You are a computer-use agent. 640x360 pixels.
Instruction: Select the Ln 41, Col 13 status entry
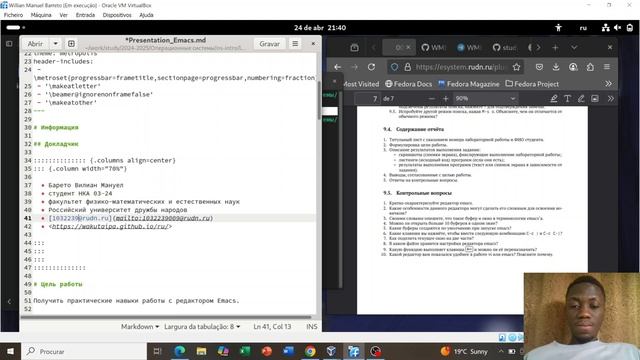272,327
